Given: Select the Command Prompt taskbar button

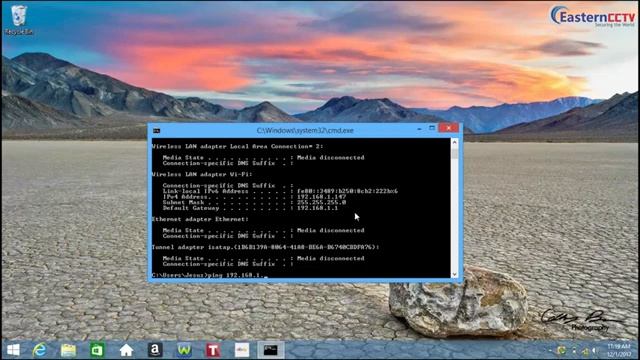Looking at the screenshot, I should [x=271, y=350].
